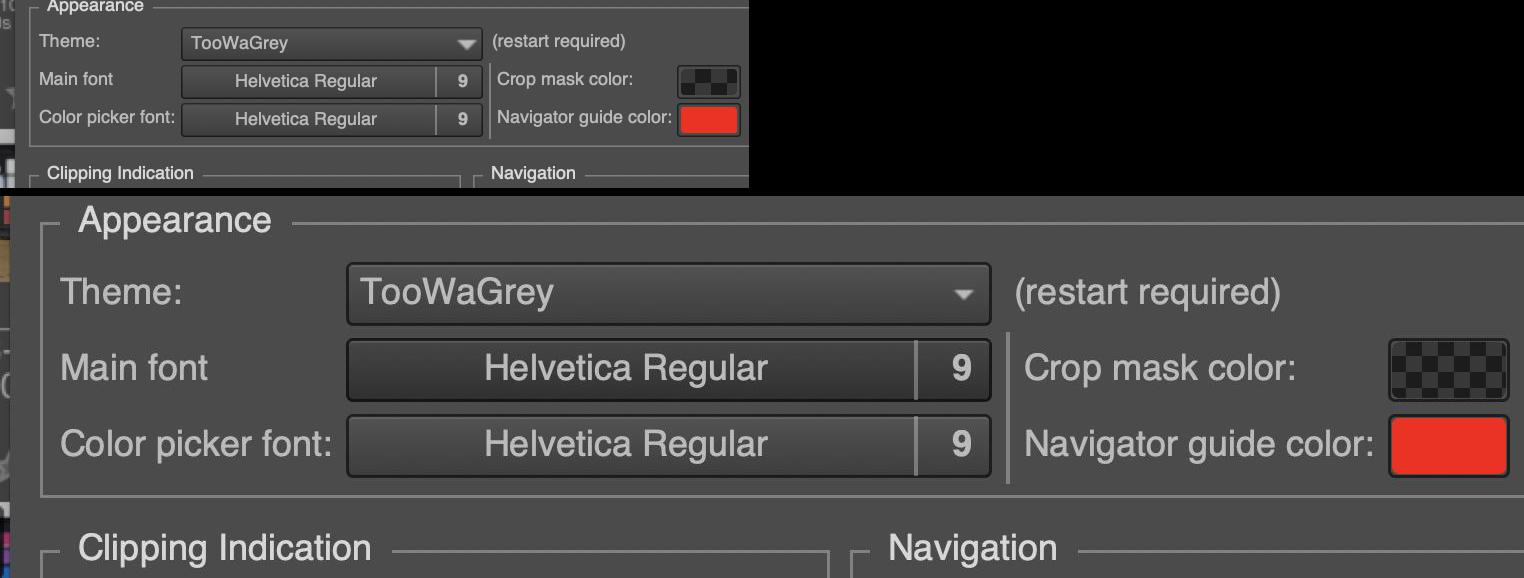The image size is (1524, 578).
Task: Click the small checkered Crop mask color swatch
Action: [709, 81]
